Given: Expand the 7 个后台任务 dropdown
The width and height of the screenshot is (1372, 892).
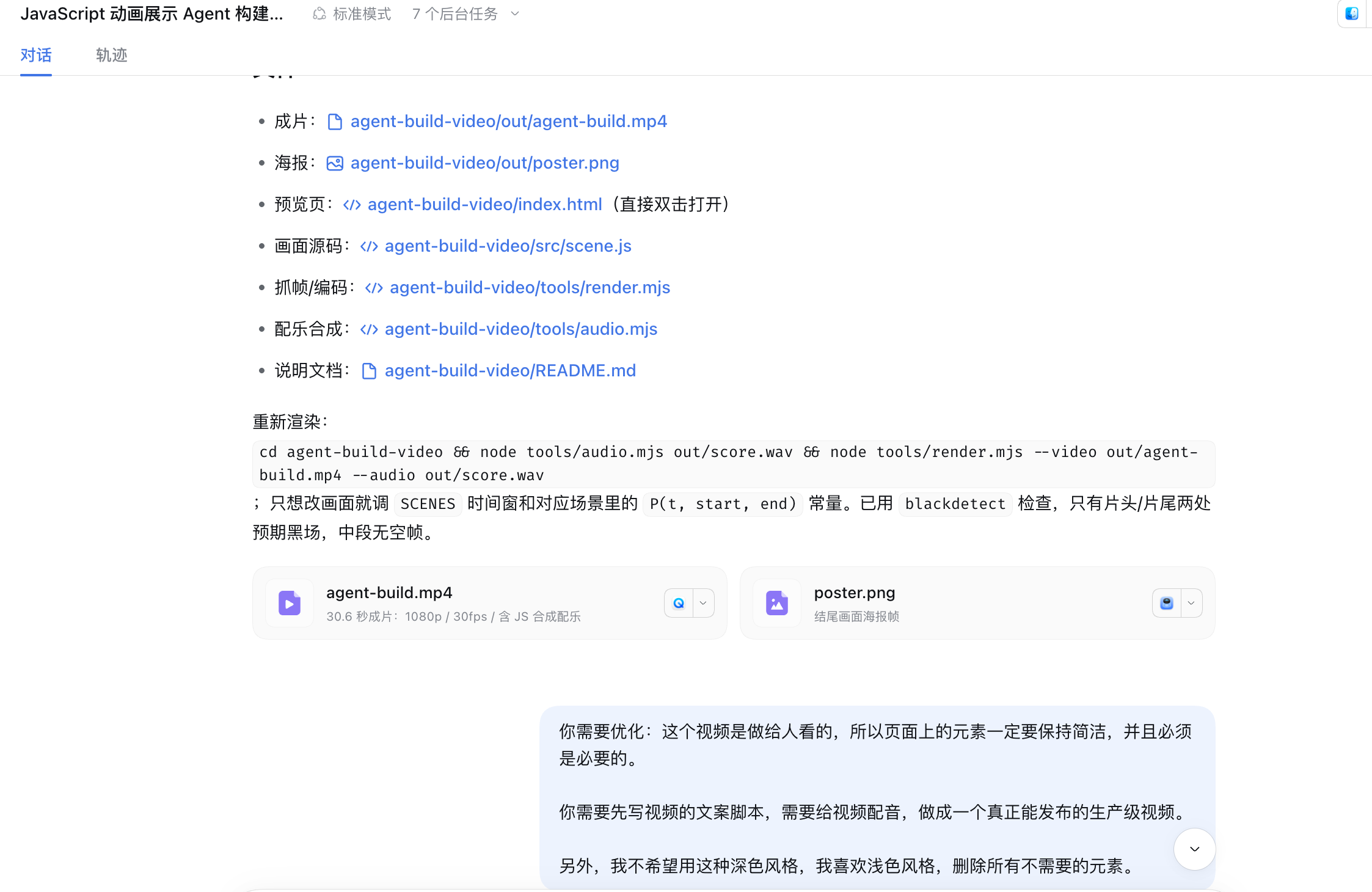Looking at the screenshot, I should tap(466, 13).
